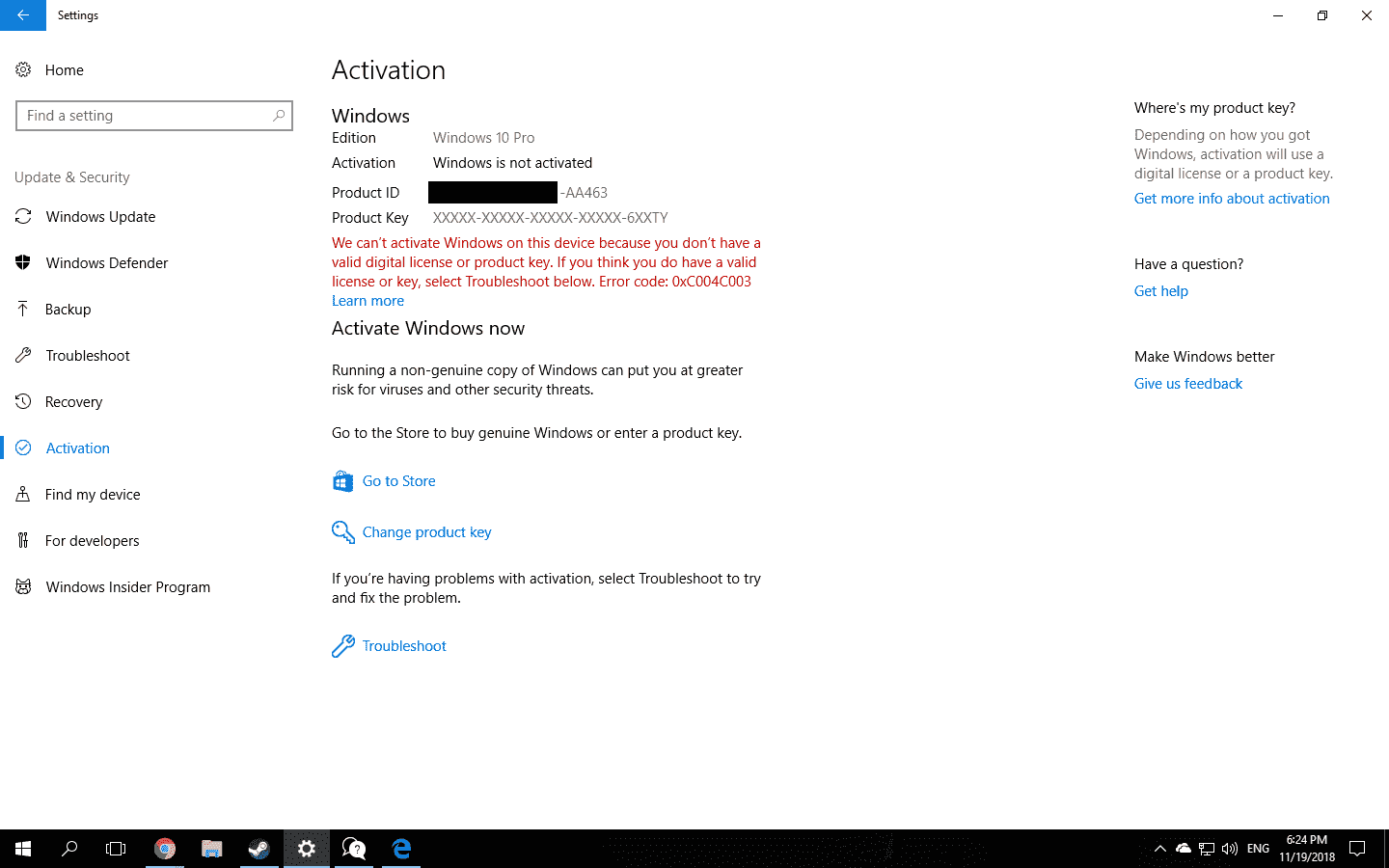Click the Windows Defender shield icon

(x=23, y=262)
